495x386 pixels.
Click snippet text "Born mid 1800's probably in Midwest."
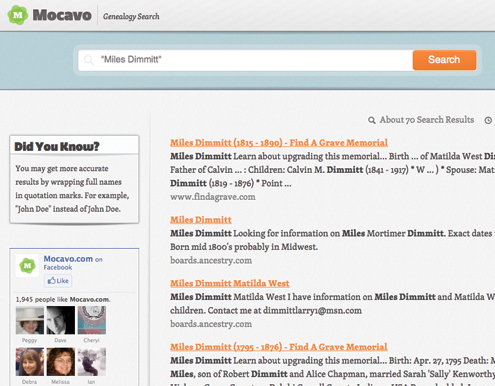(244, 247)
